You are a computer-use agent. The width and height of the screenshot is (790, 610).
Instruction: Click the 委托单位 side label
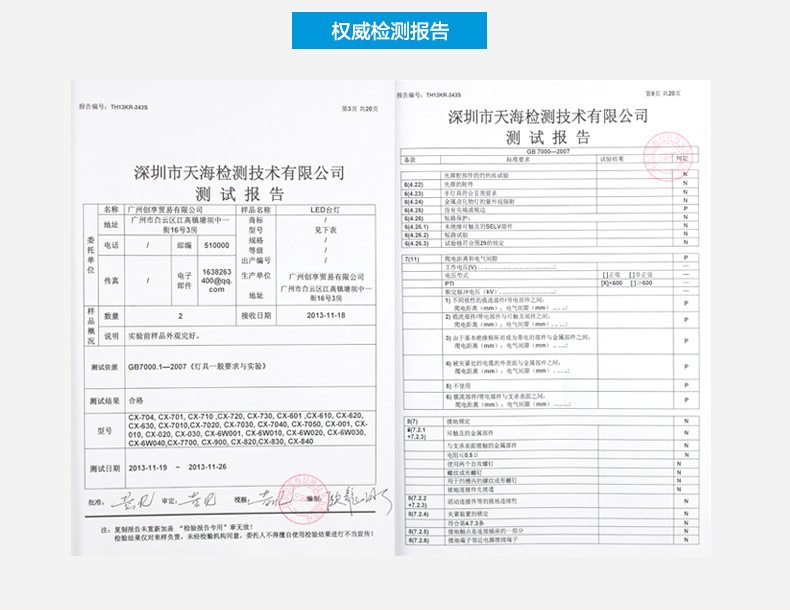coord(91,255)
